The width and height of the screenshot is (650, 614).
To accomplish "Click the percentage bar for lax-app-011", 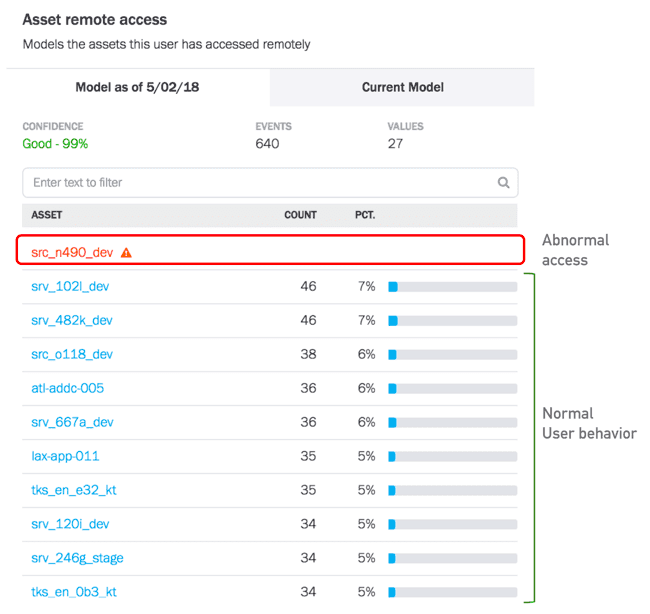I will point(453,456).
